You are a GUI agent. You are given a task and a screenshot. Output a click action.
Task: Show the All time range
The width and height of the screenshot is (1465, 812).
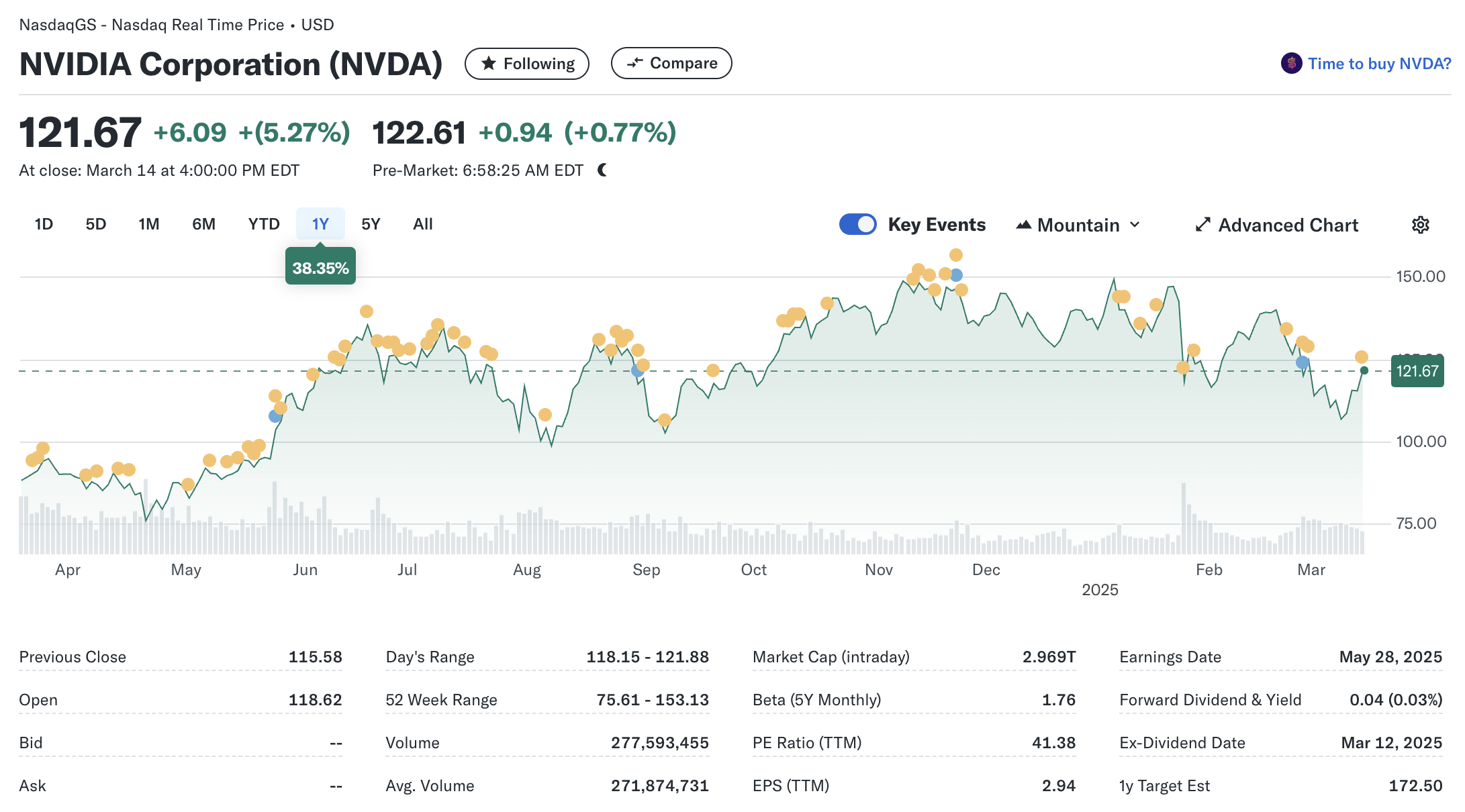point(422,224)
